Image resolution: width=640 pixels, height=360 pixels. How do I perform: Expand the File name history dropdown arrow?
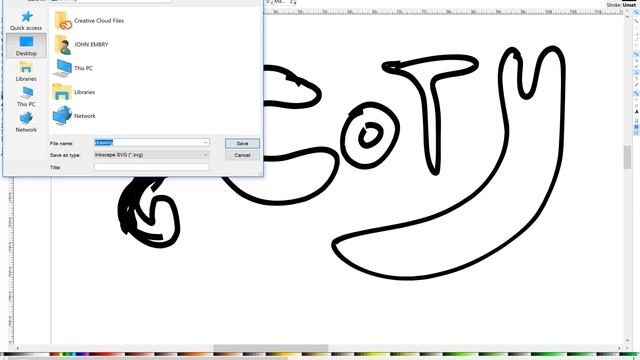[205, 143]
